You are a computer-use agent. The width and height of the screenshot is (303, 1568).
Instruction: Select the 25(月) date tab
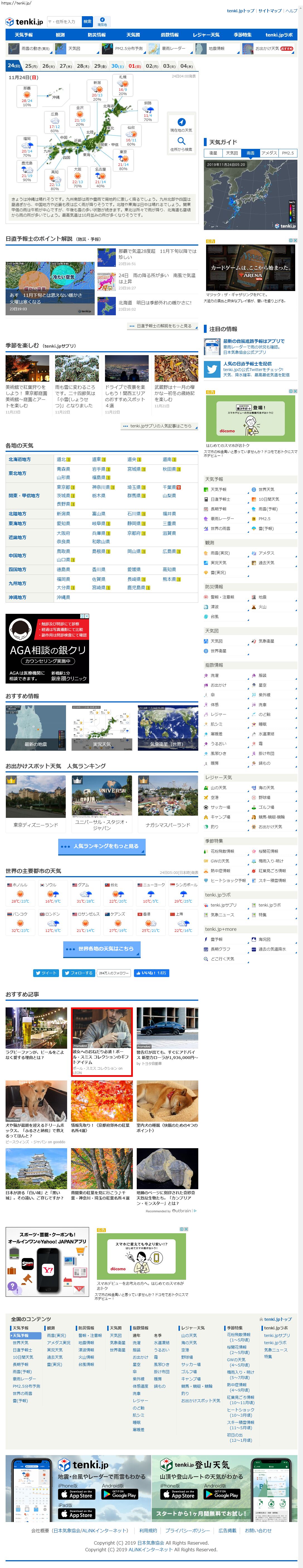(30, 66)
